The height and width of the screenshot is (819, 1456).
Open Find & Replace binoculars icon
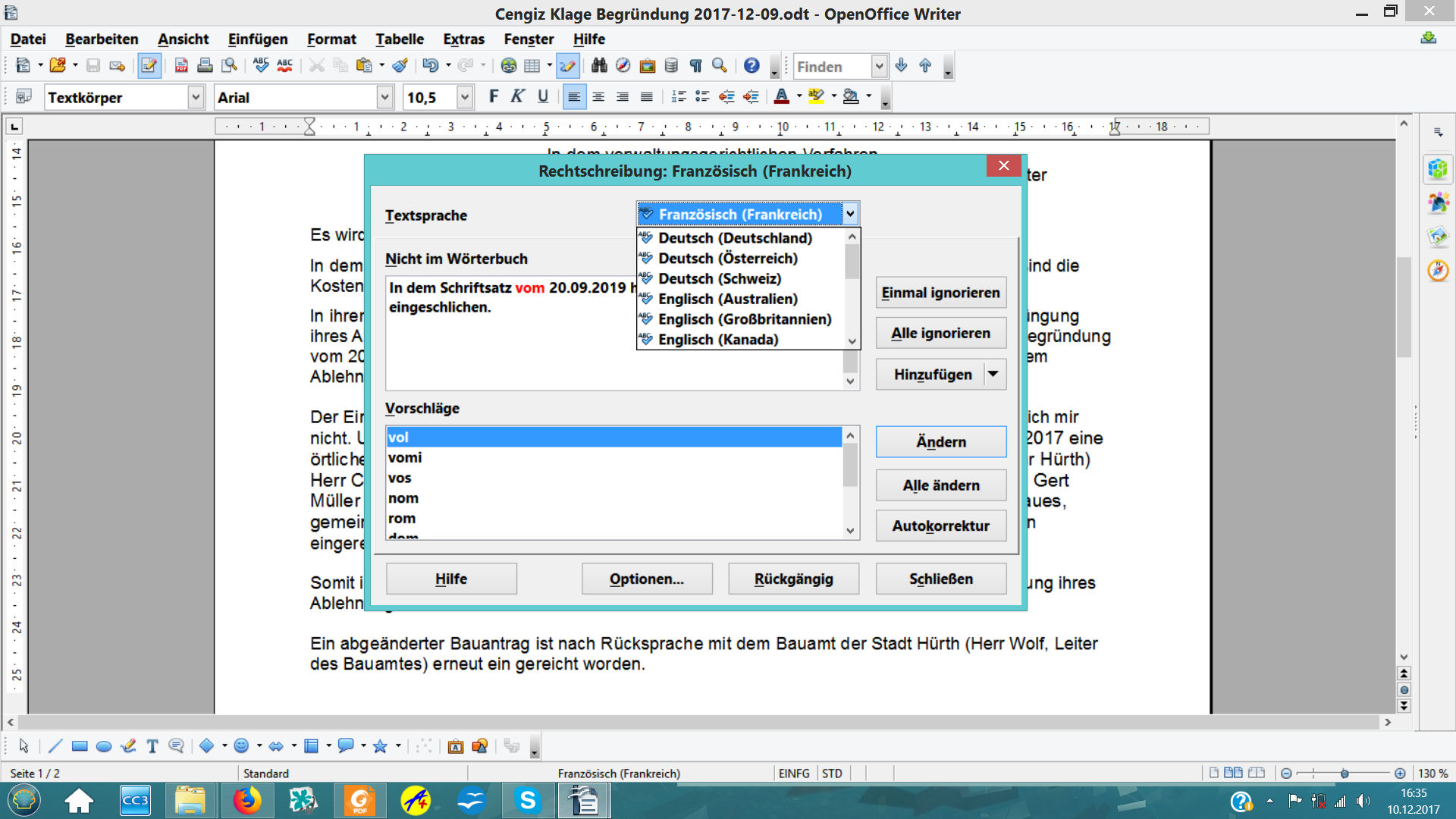point(599,66)
